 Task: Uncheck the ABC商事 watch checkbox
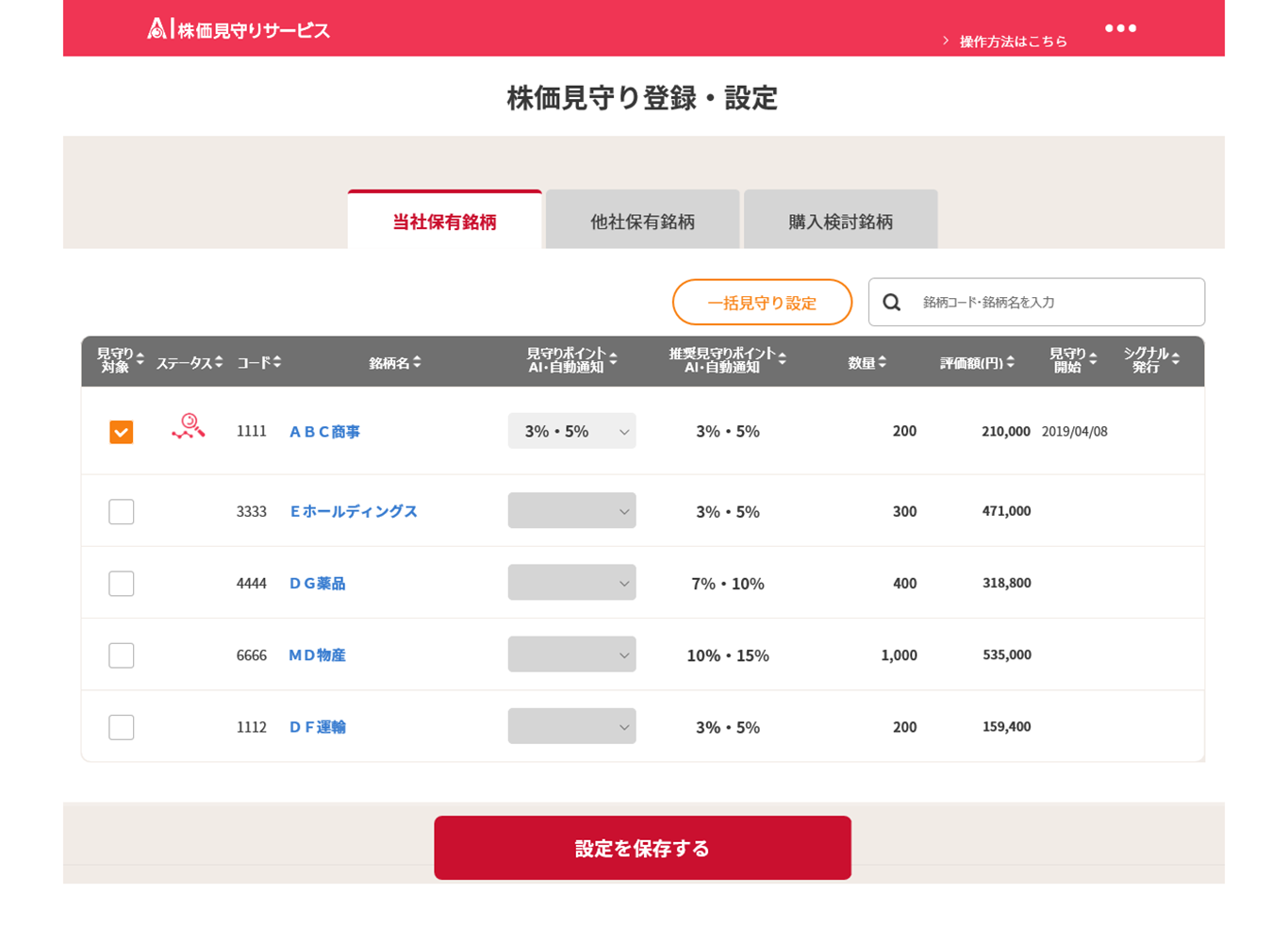coord(122,432)
